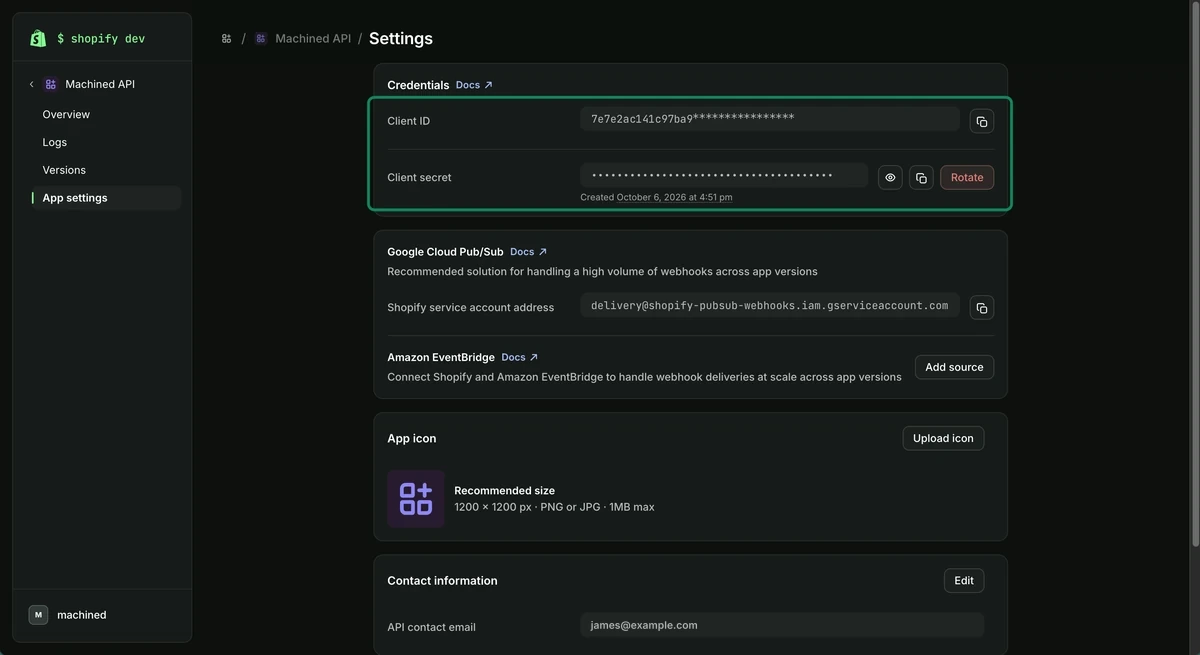Click the app icon thumbnail image

tap(416, 498)
